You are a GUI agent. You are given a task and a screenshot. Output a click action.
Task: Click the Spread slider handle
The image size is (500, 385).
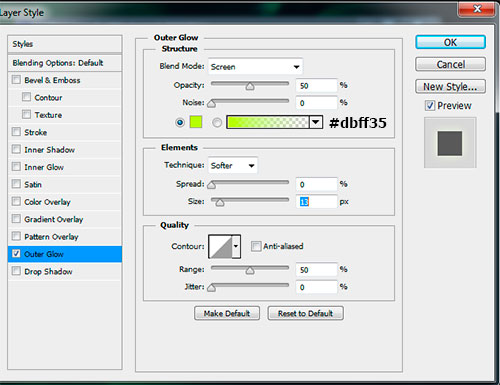pyautogui.click(x=211, y=185)
